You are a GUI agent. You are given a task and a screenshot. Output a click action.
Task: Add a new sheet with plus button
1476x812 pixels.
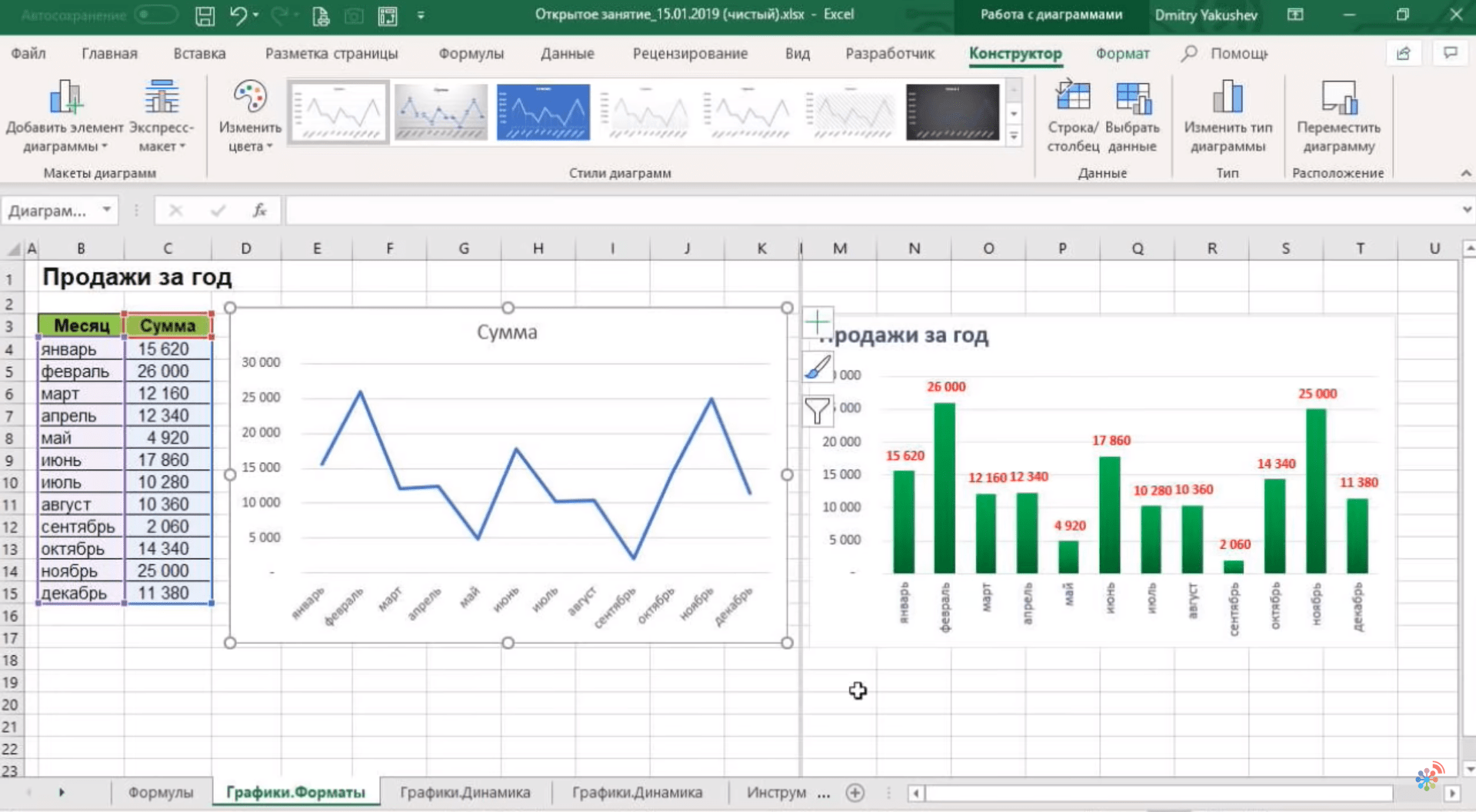855,793
